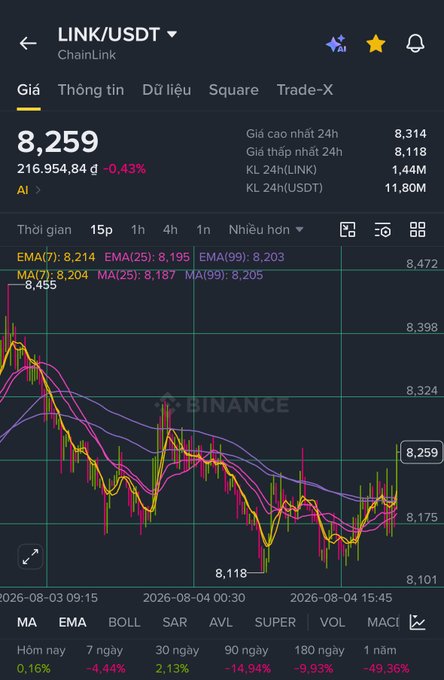
Task: Tap the Thời gian label
Action: pyautogui.click(x=44, y=229)
